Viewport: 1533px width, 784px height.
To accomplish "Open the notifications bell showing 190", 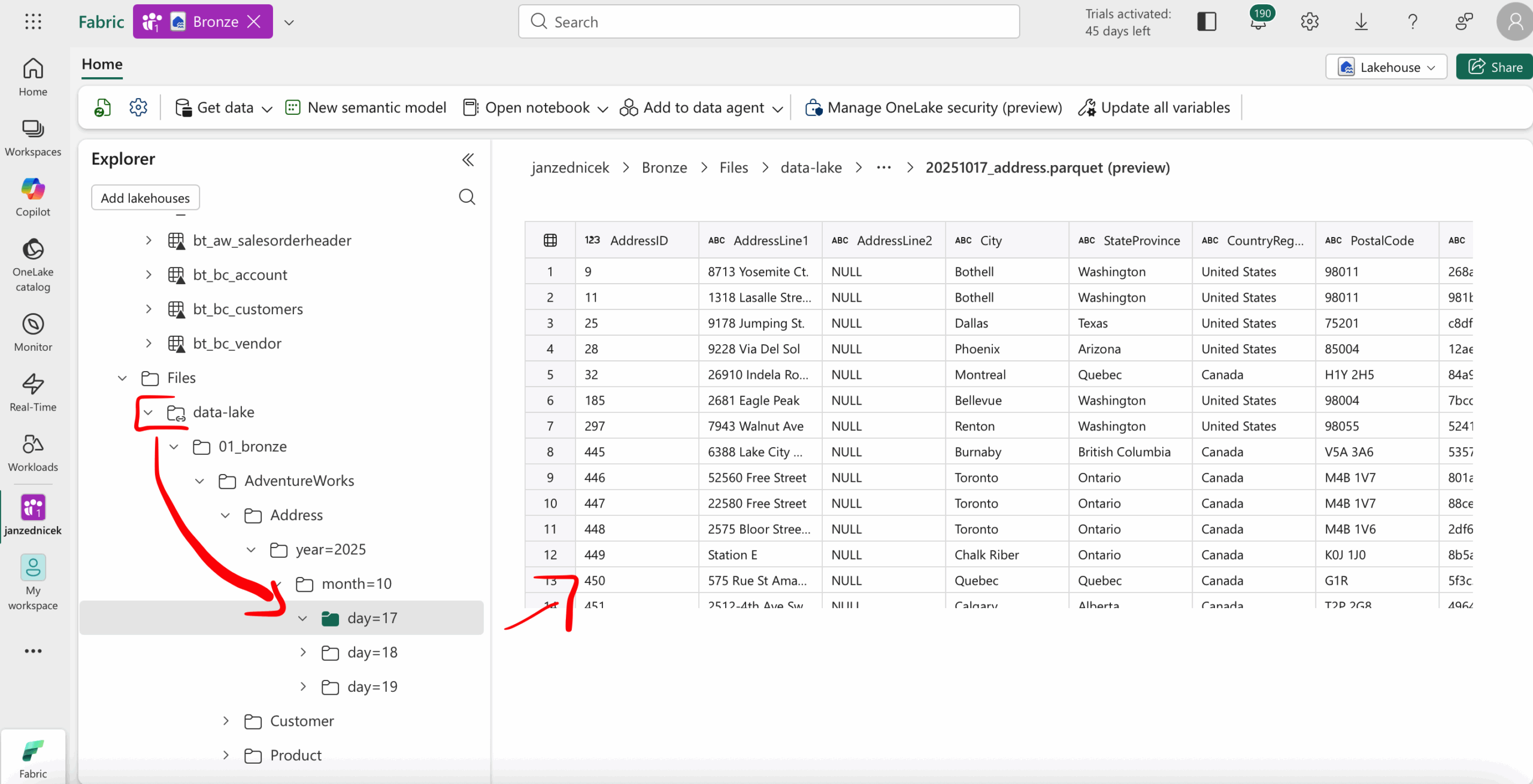I will pos(1258,22).
